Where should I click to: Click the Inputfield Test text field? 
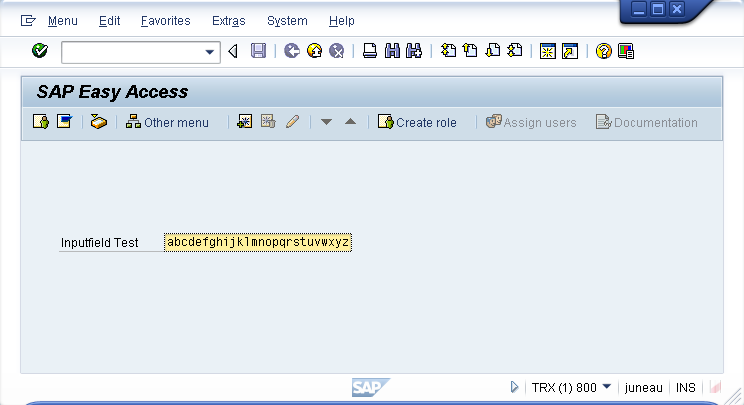258,242
